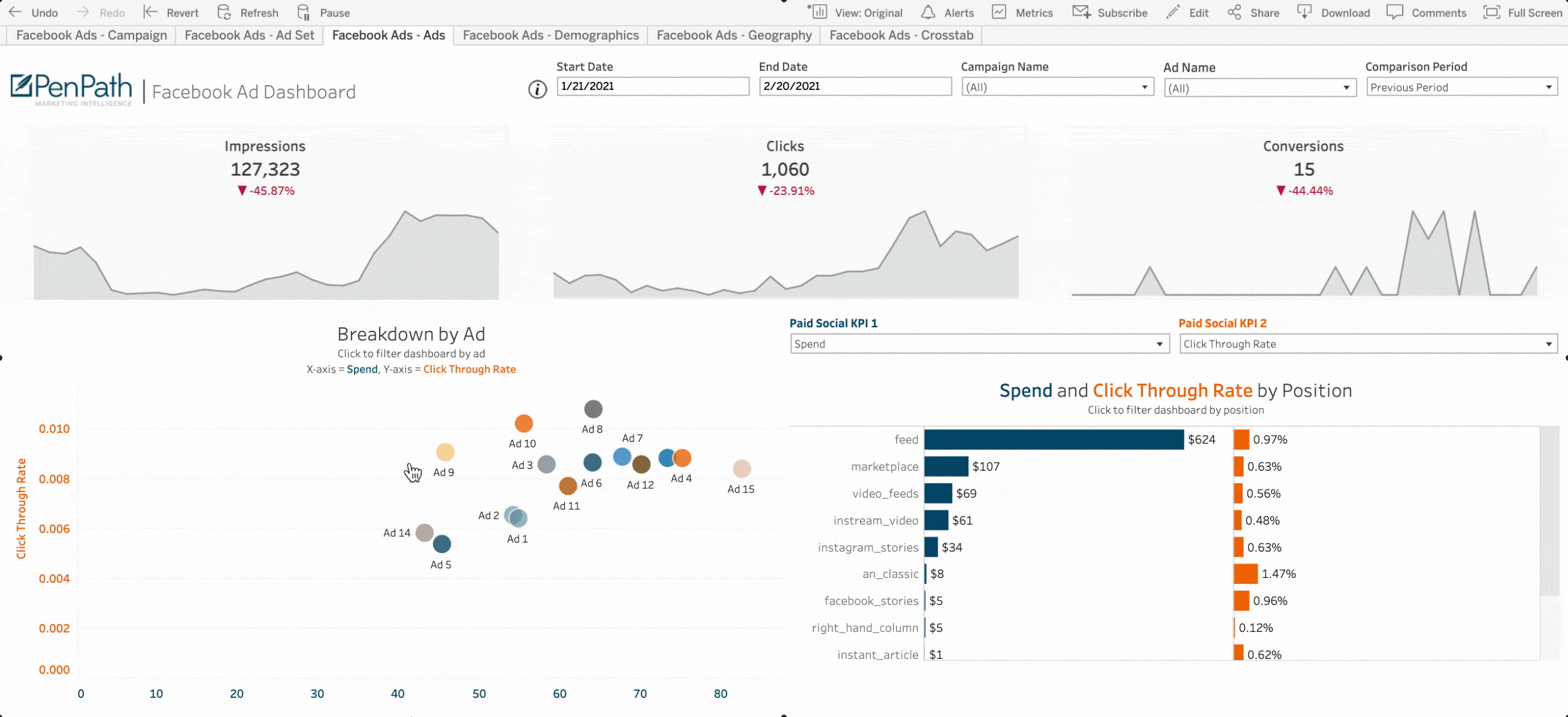The width and height of the screenshot is (1568, 717).
Task: Click the Full Screen text label
Action: click(x=1535, y=13)
